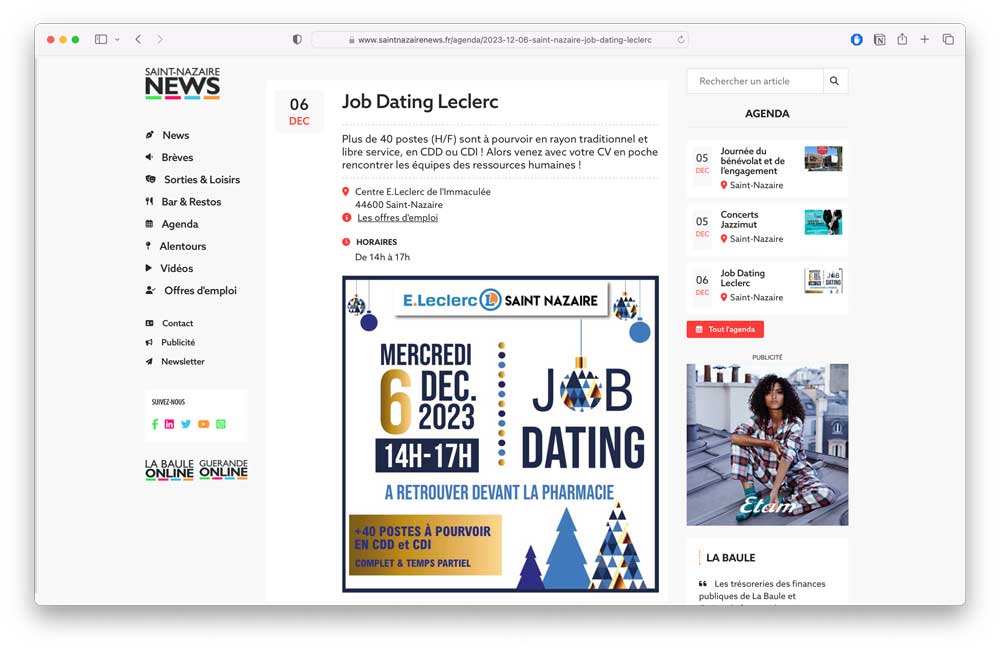Open the Twitter social icon

186,424
